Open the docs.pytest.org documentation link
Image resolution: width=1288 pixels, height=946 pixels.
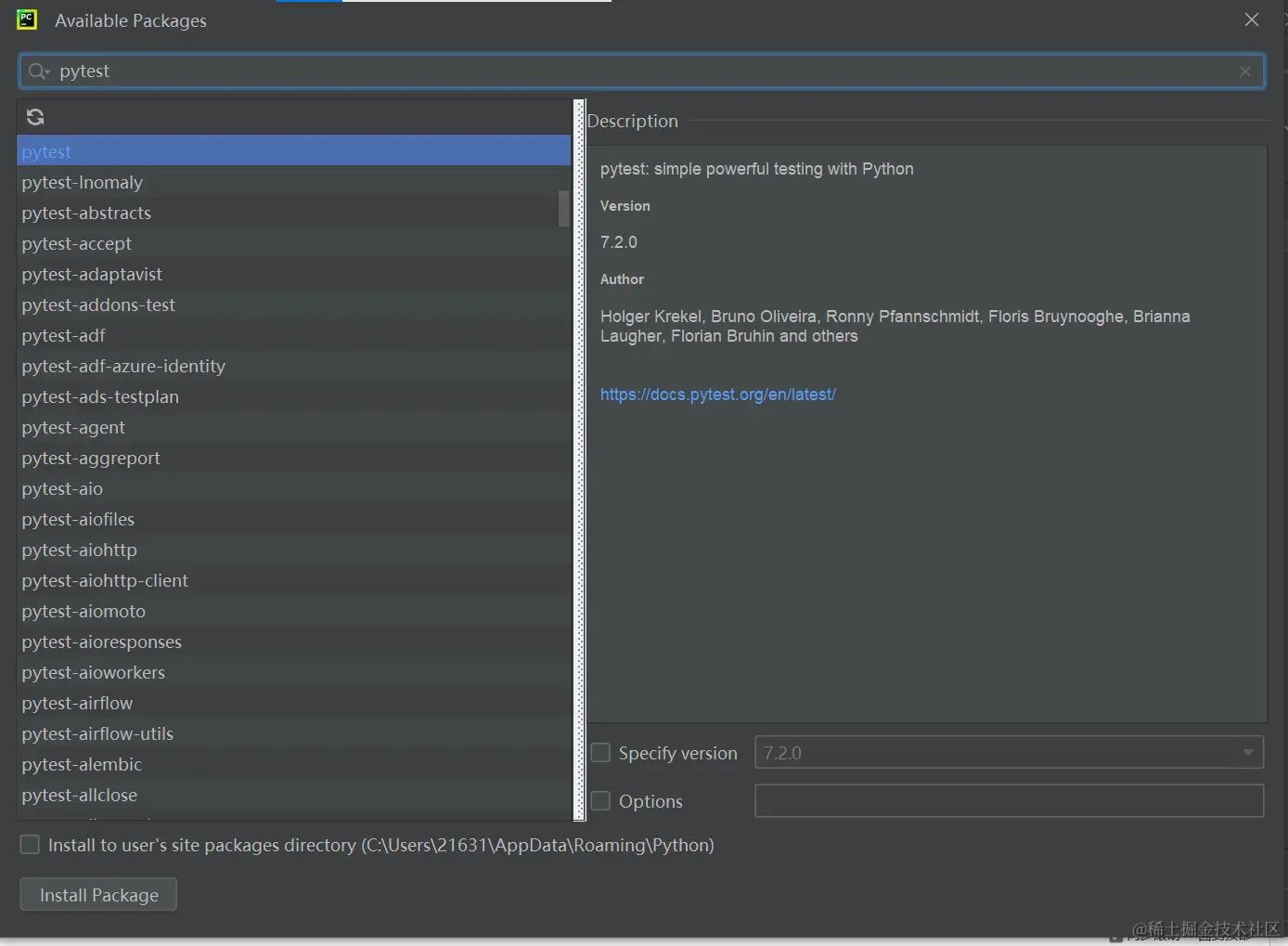coord(718,395)
